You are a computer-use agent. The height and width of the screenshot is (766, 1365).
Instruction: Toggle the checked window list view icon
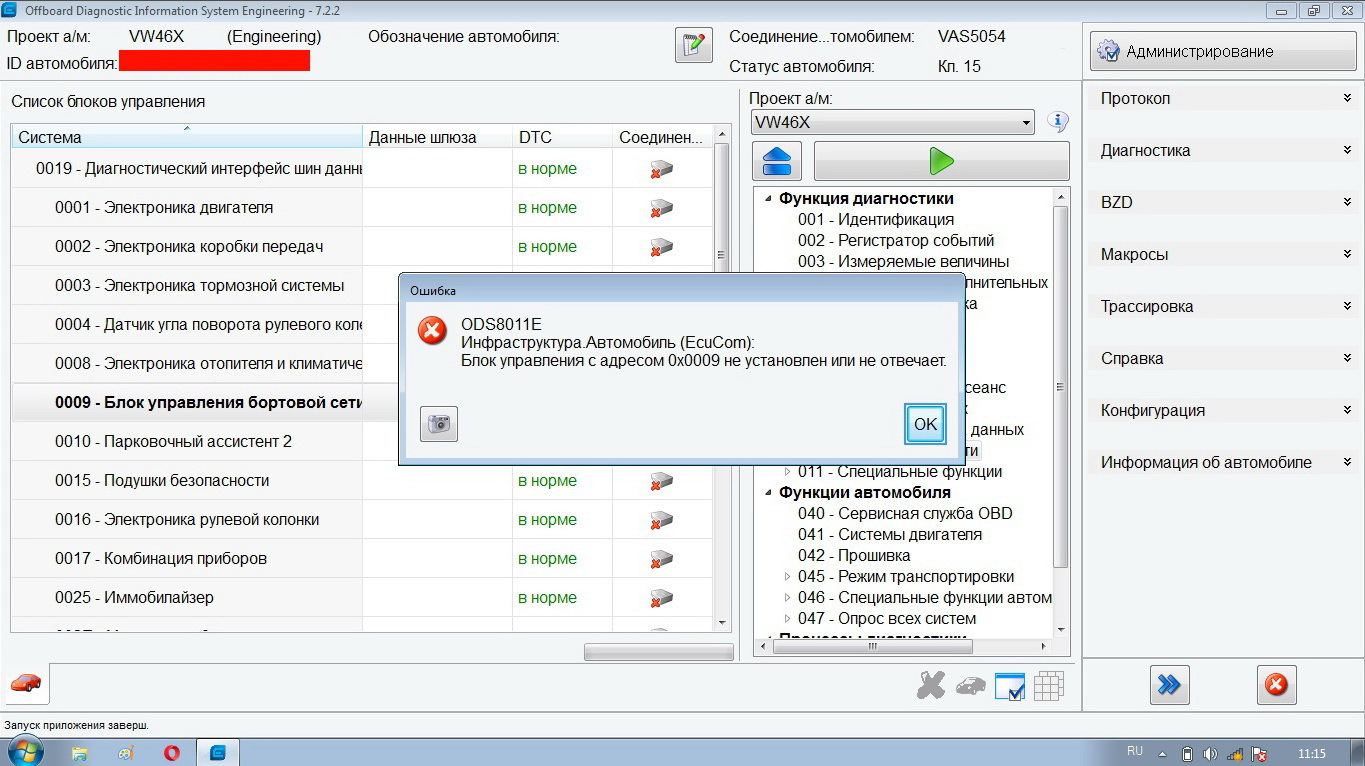[1009, 686]
